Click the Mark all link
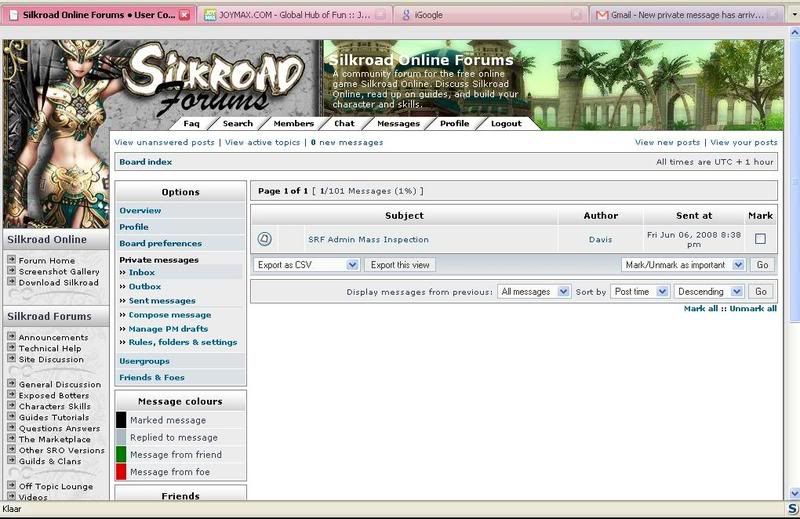800x519 pixels. [x=701, y=308]
